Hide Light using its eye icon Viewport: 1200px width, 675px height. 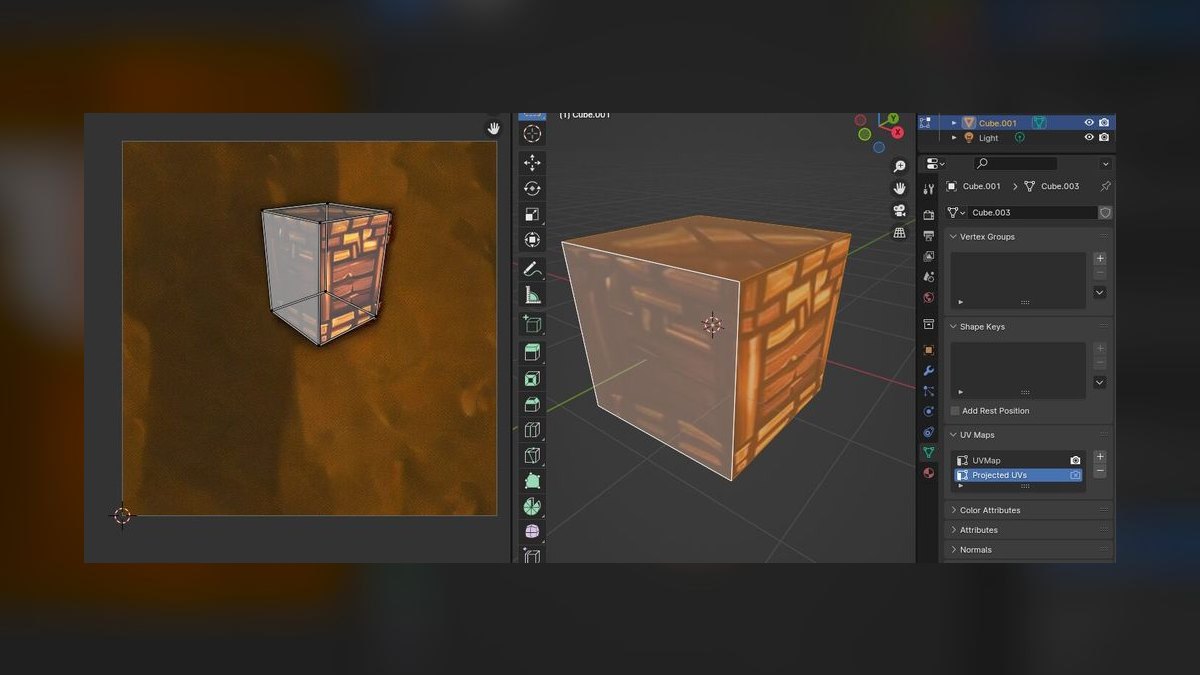[x=1089, y=138]
